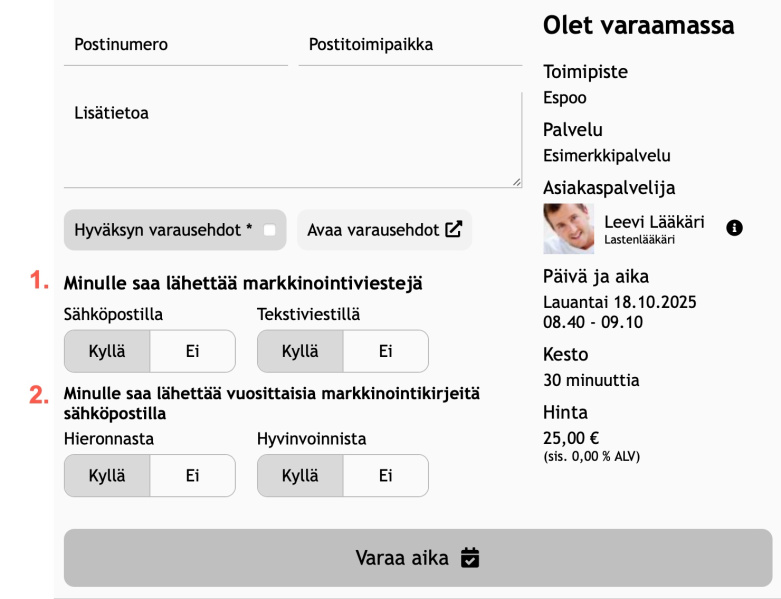Choose Kyllä for Hyvinvoinnista newsletters
The image size is (781, 599).
point(300,476)
